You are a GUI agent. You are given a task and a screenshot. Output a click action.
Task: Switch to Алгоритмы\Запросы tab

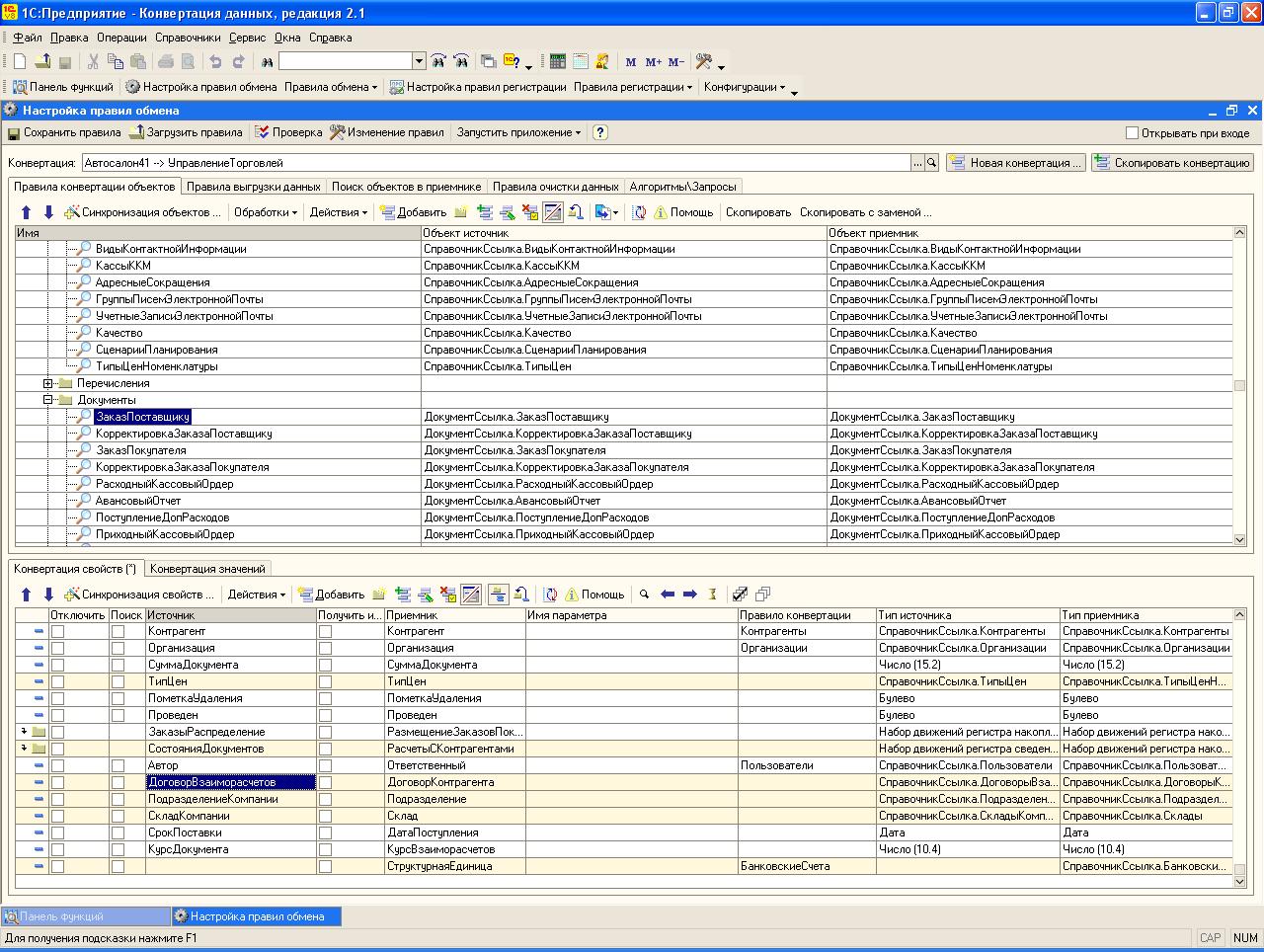tap(682, 186)
